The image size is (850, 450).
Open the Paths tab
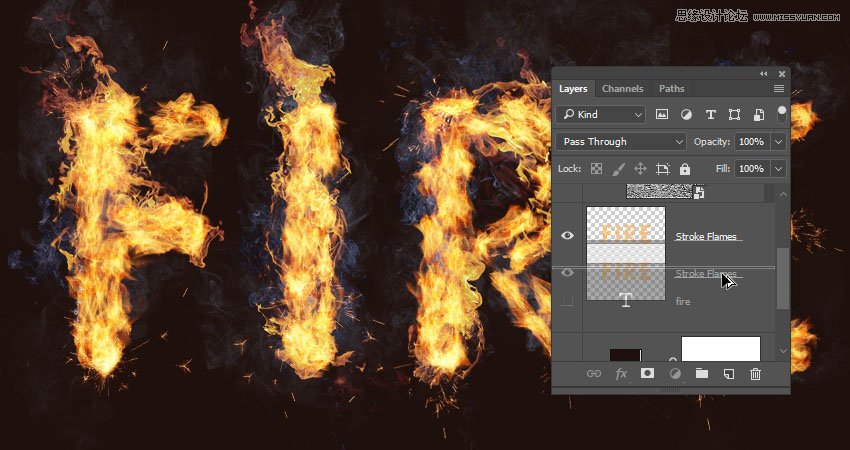[x=672, y=89]
